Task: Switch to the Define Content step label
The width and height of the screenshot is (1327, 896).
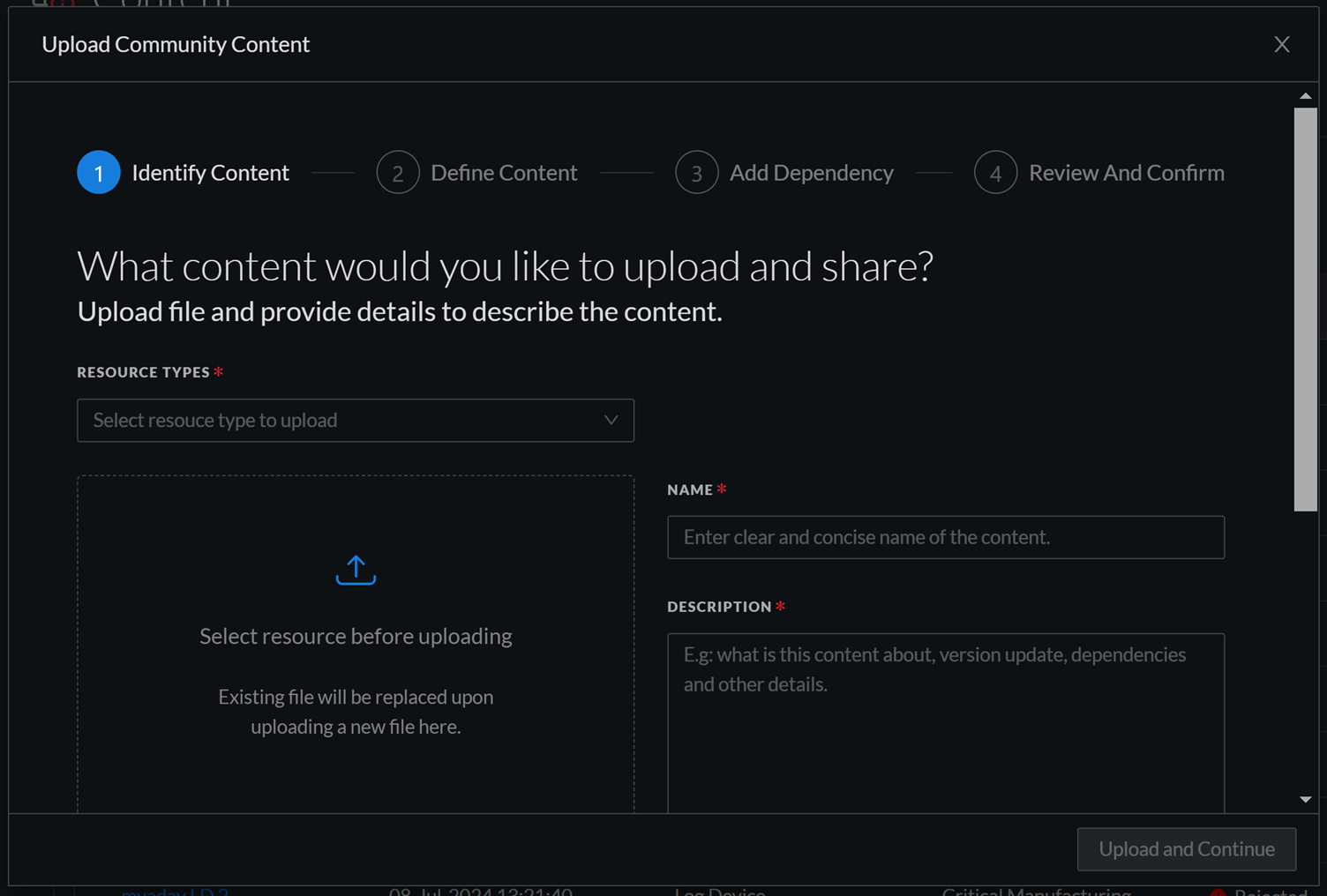Action: (504, 173)
